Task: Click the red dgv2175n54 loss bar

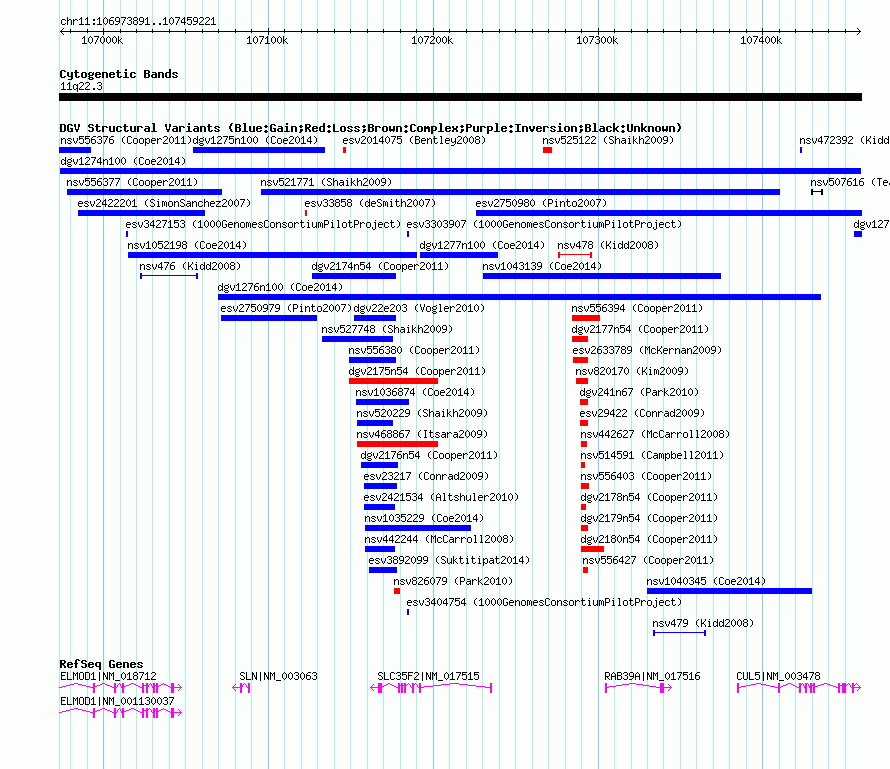Action: 393,381
